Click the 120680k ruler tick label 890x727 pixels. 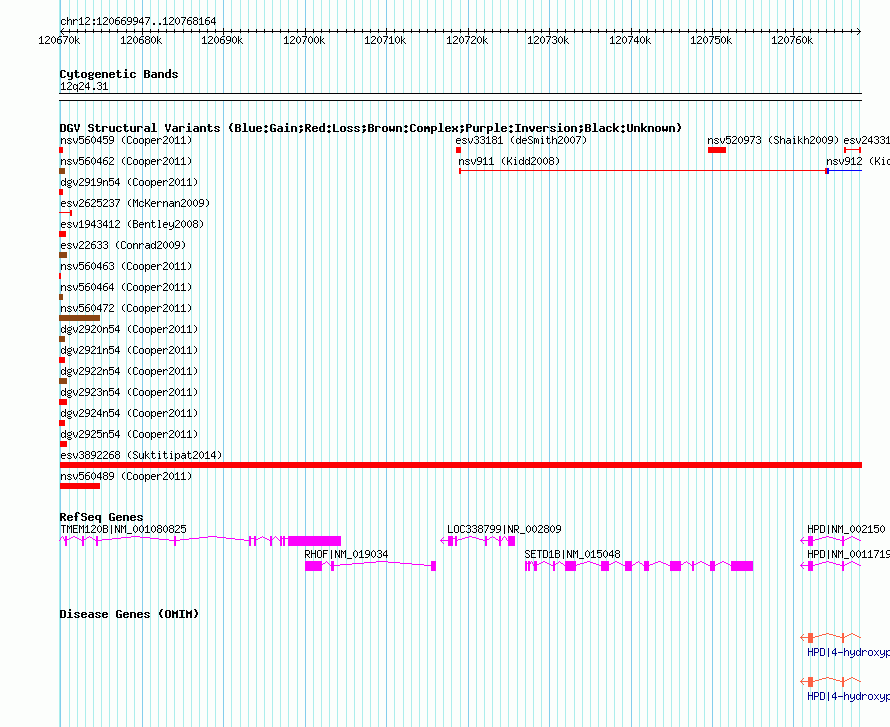coord(141,40)
